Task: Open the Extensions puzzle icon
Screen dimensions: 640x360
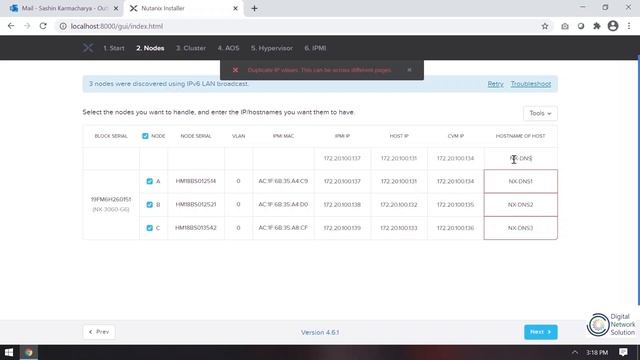Action: [597, 26]
